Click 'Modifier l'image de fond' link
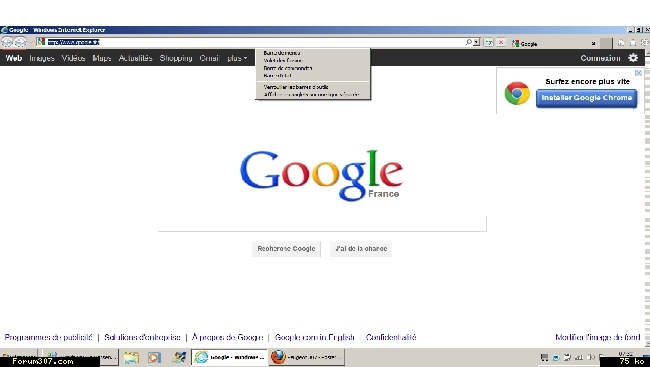 pos(598,337)
